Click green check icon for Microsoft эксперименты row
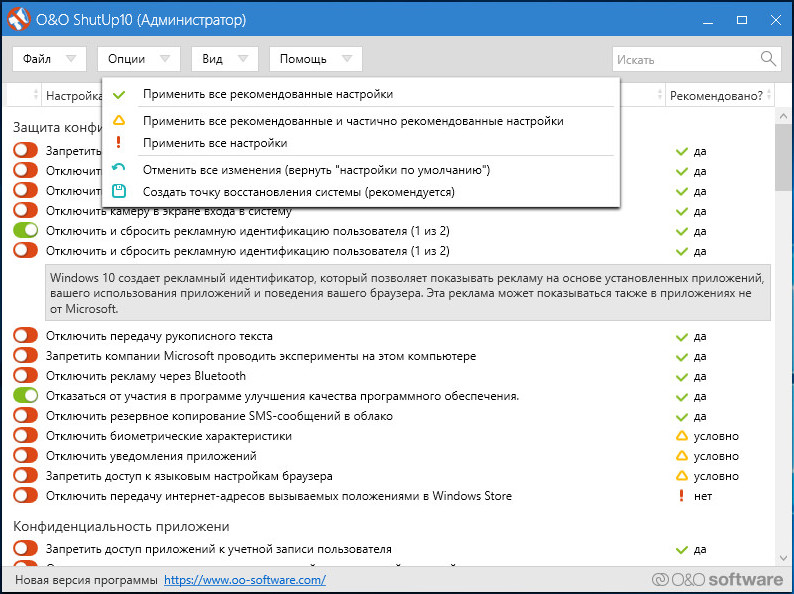The height and width of the screenshot is (594, 794). [682, 357]
